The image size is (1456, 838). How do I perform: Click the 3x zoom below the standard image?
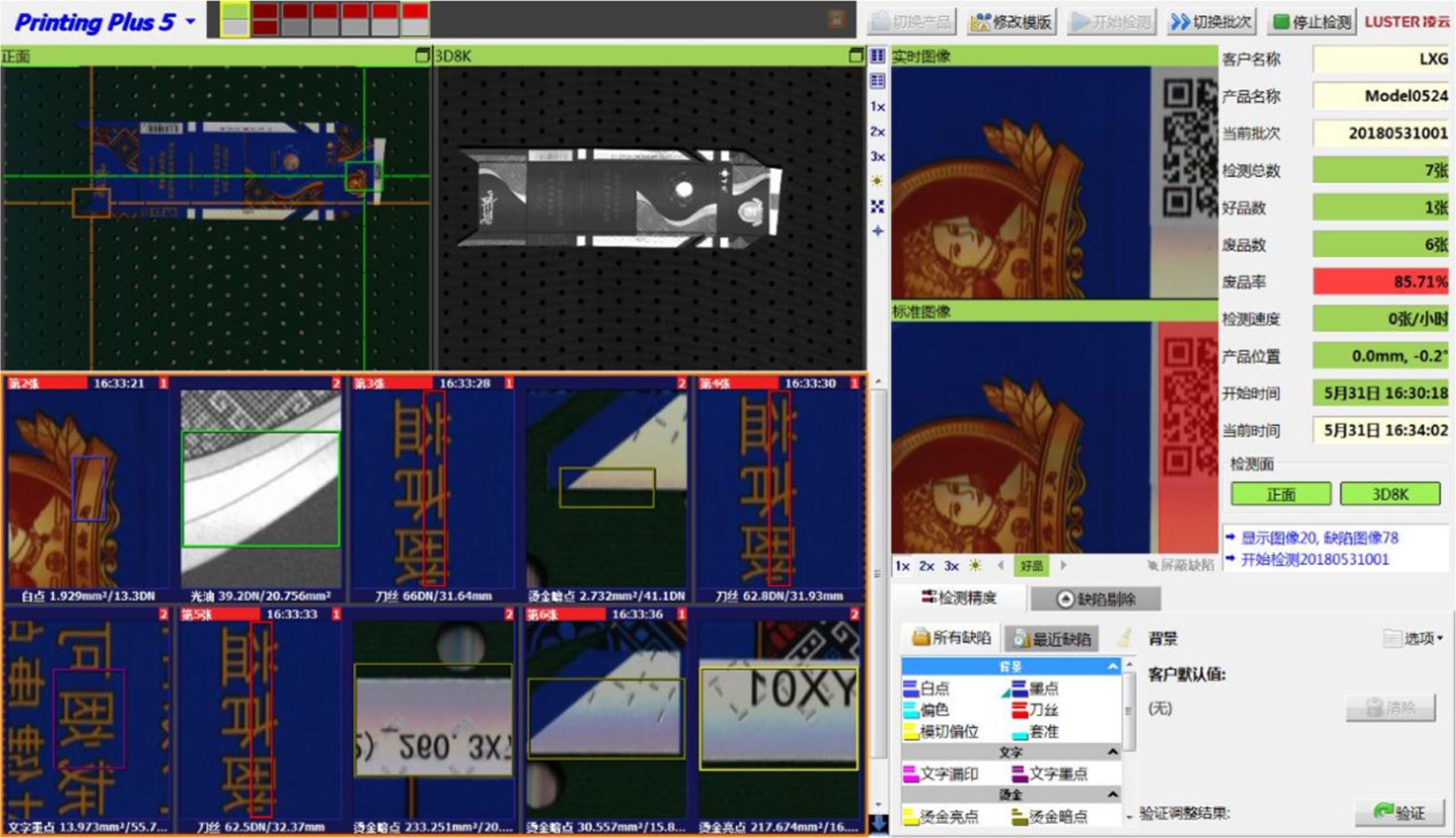(x=952, y=566)
